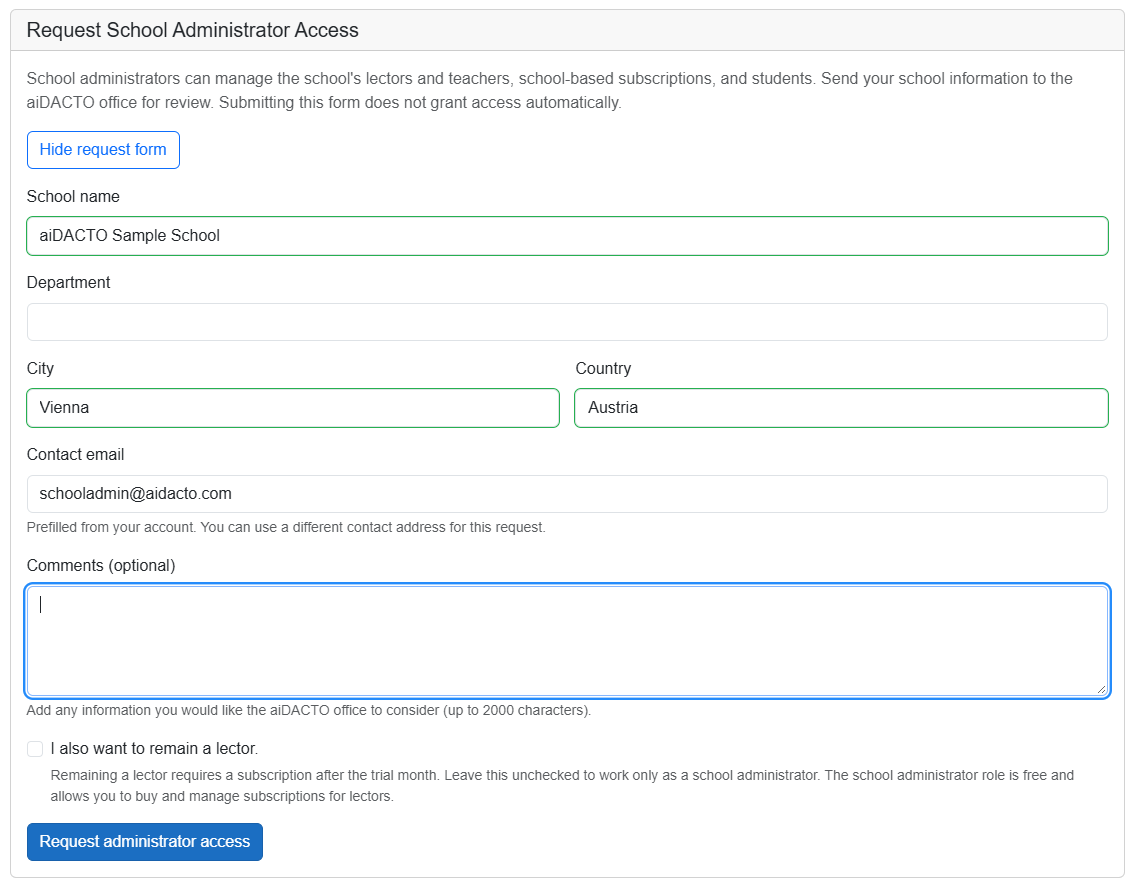Focus the School name input field
Screen dimensions: 1132x889
tap(567, 235)
